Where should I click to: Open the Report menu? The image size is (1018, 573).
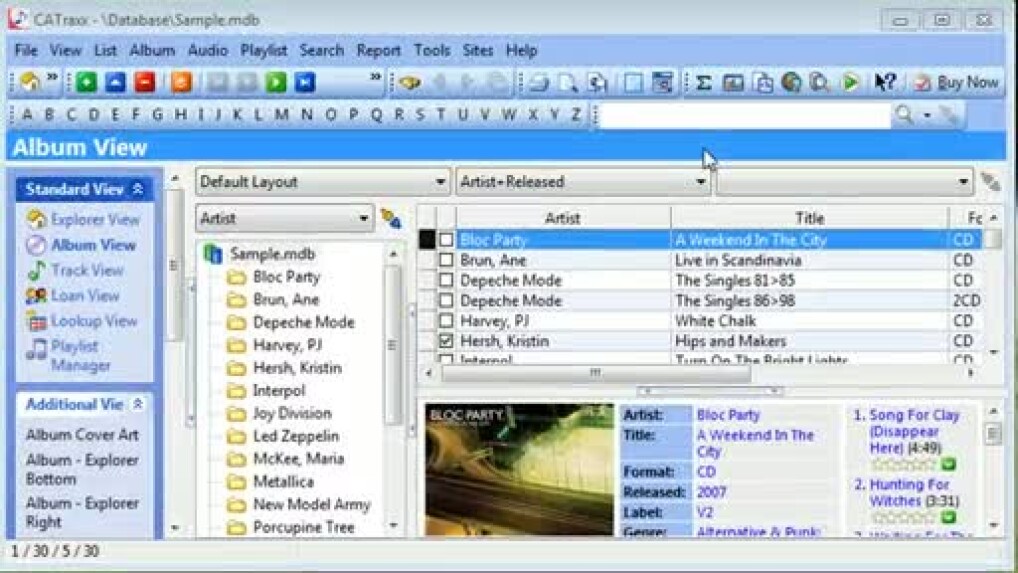(378, 50)
